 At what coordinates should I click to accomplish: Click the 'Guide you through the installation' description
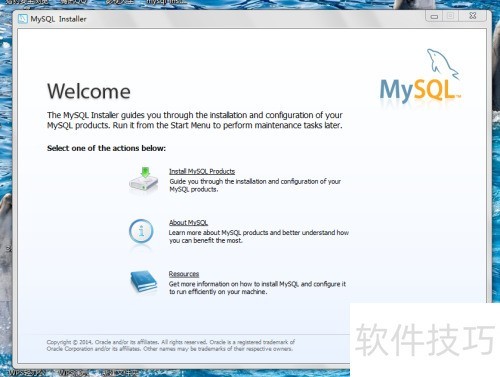coord(255,185)
